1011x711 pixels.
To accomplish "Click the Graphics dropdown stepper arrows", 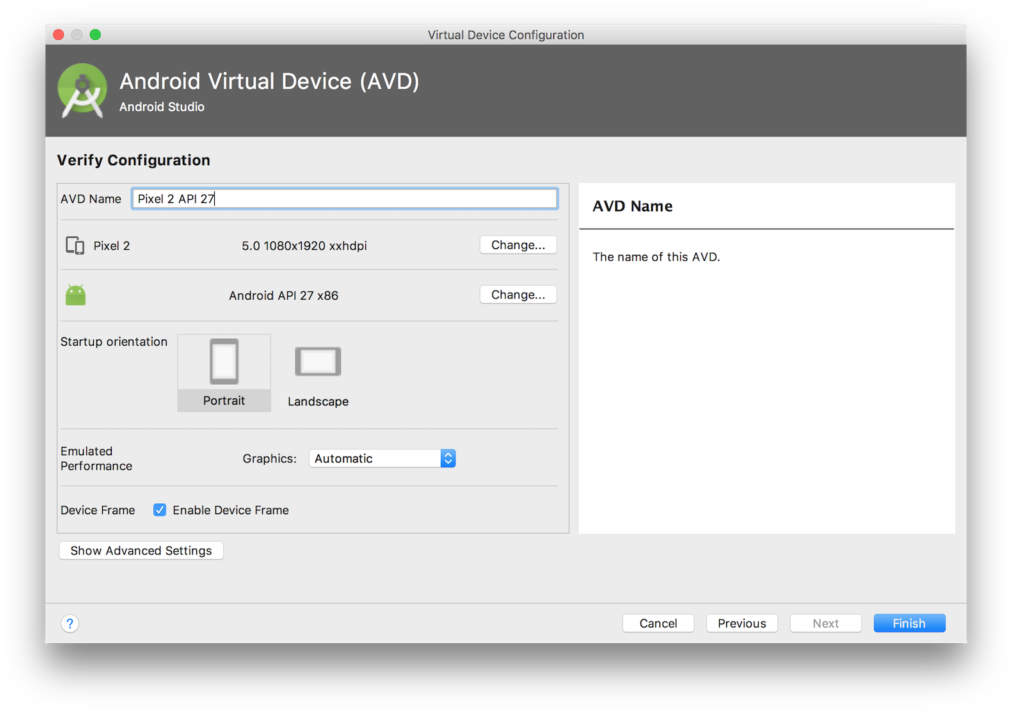I will click(x=447, y=458).
